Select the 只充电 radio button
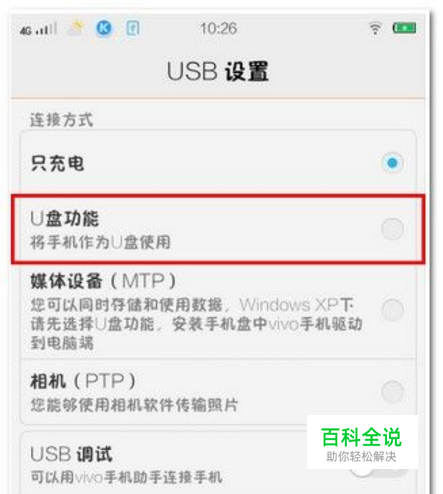 (x=392, y=163)
